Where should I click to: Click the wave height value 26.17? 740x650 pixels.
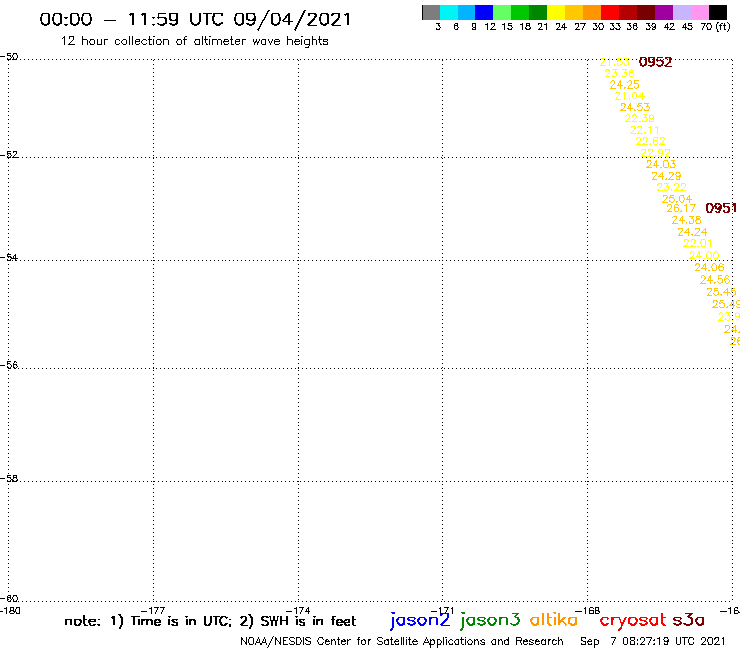pos(681,208)
